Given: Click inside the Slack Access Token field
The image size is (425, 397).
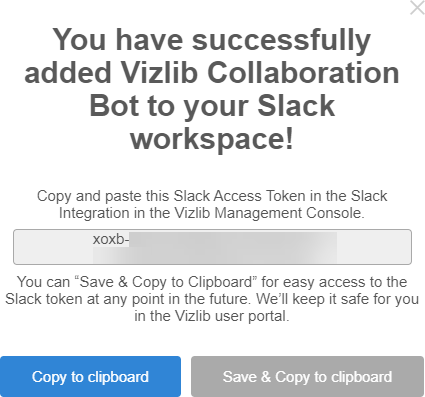Looking at the screenshot, I should click(x=212, y=247).
